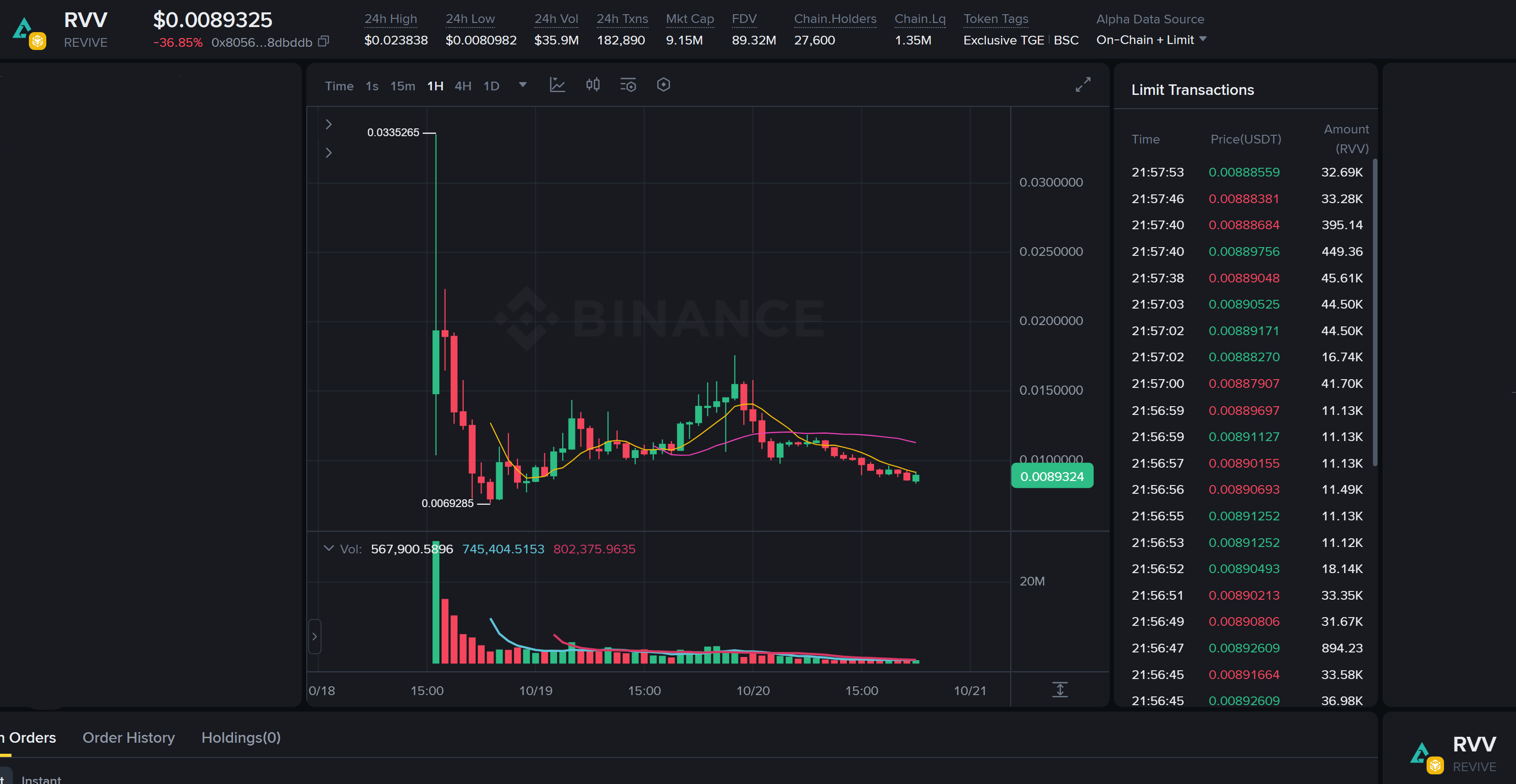Click the volume MA value 802,375.9635
1516x784 pixels.
(594, 549)
